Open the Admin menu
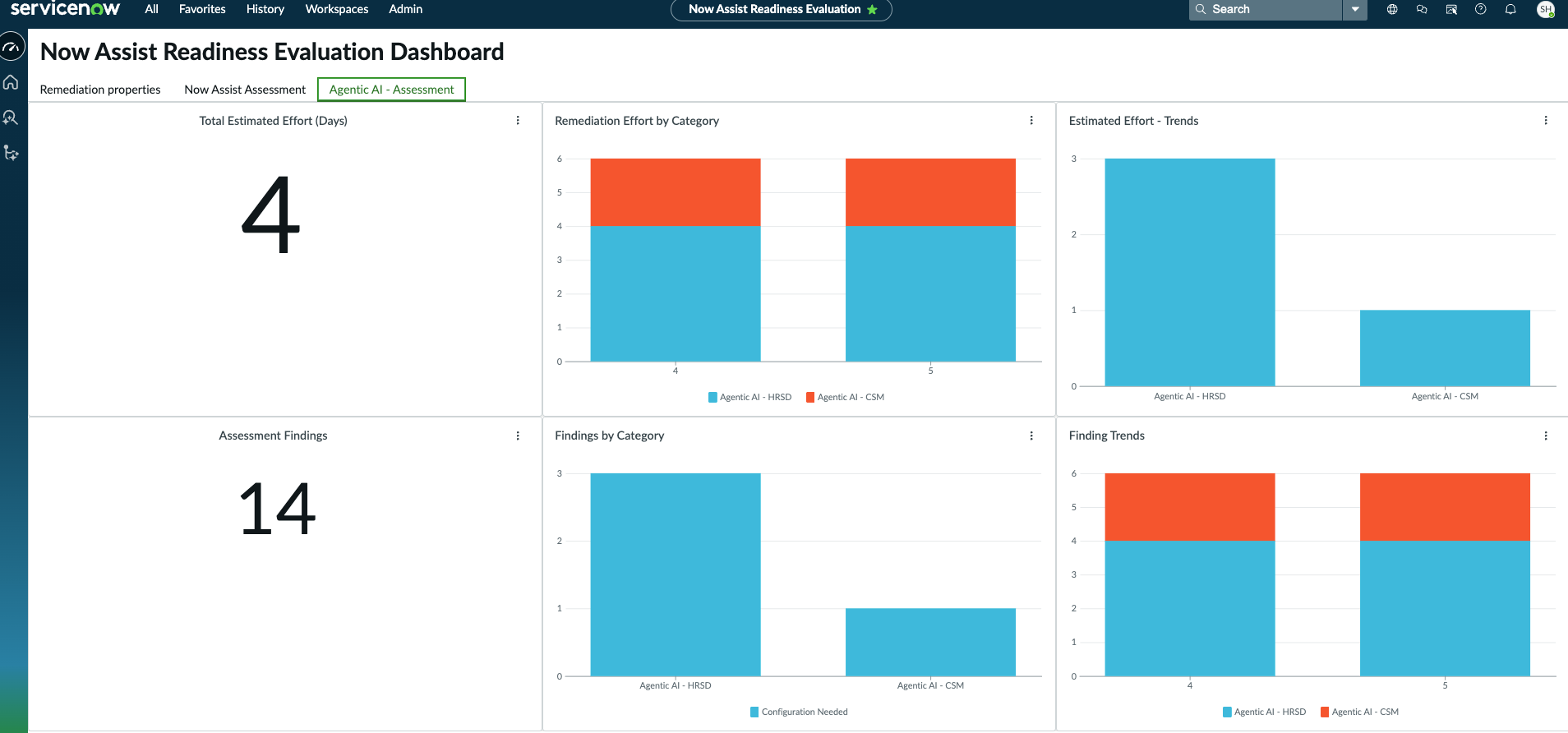Viewport: 1568px width, 733px height. tap(406, 9)
